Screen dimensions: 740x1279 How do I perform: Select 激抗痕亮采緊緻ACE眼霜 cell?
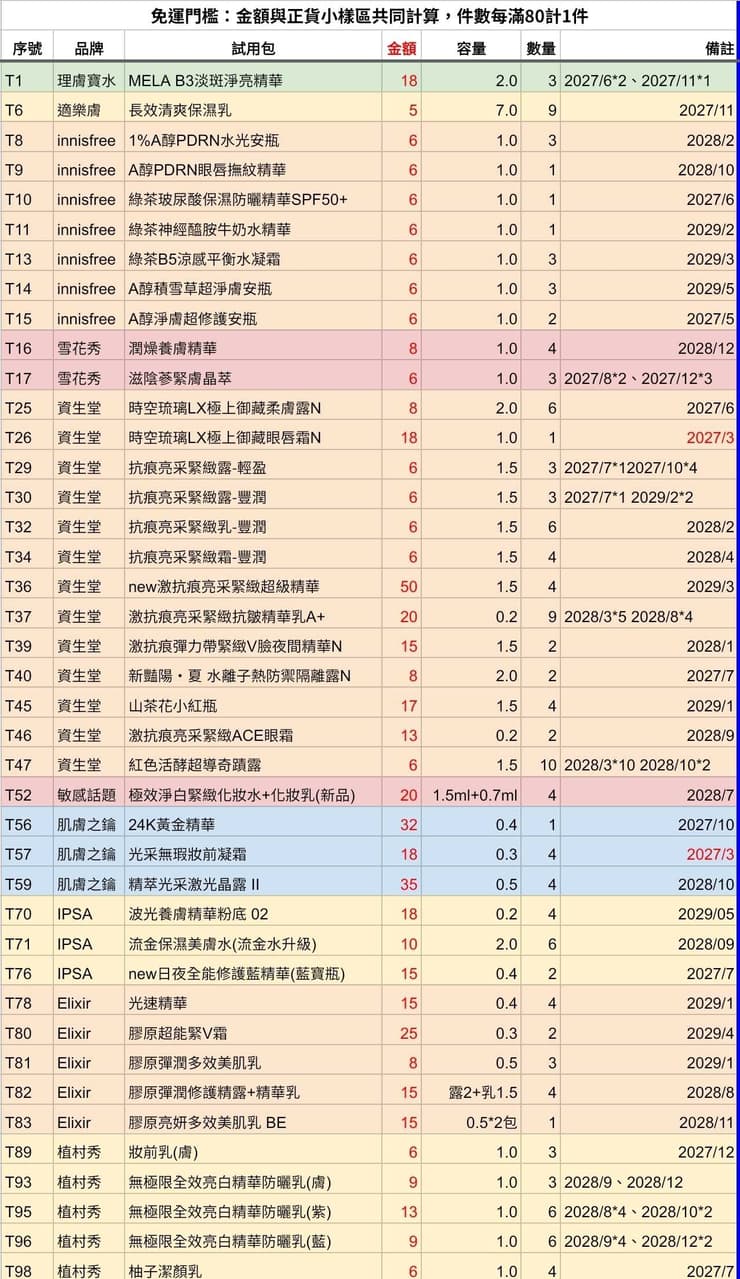point(253,735)
